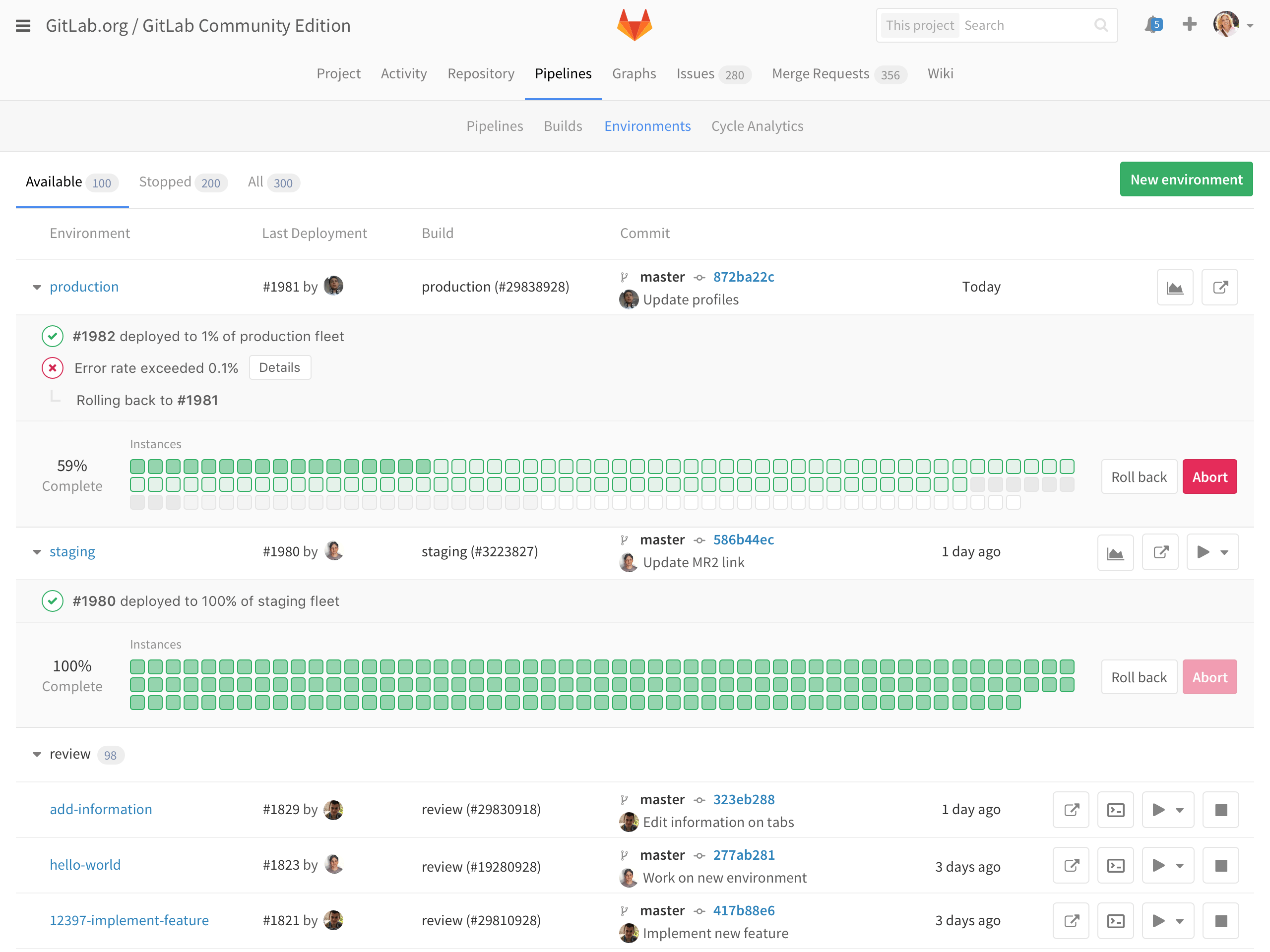Open external link for add-information

[1071, 810]
